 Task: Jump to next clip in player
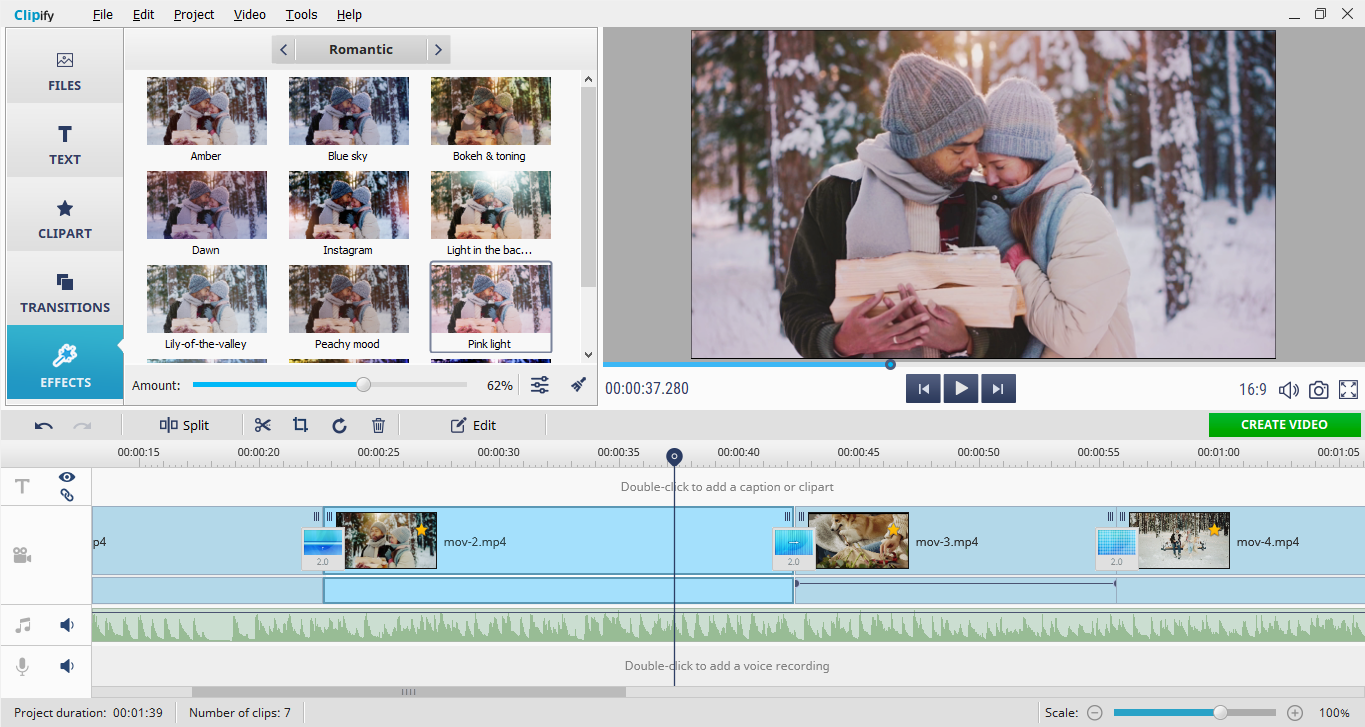click(998, 389)
